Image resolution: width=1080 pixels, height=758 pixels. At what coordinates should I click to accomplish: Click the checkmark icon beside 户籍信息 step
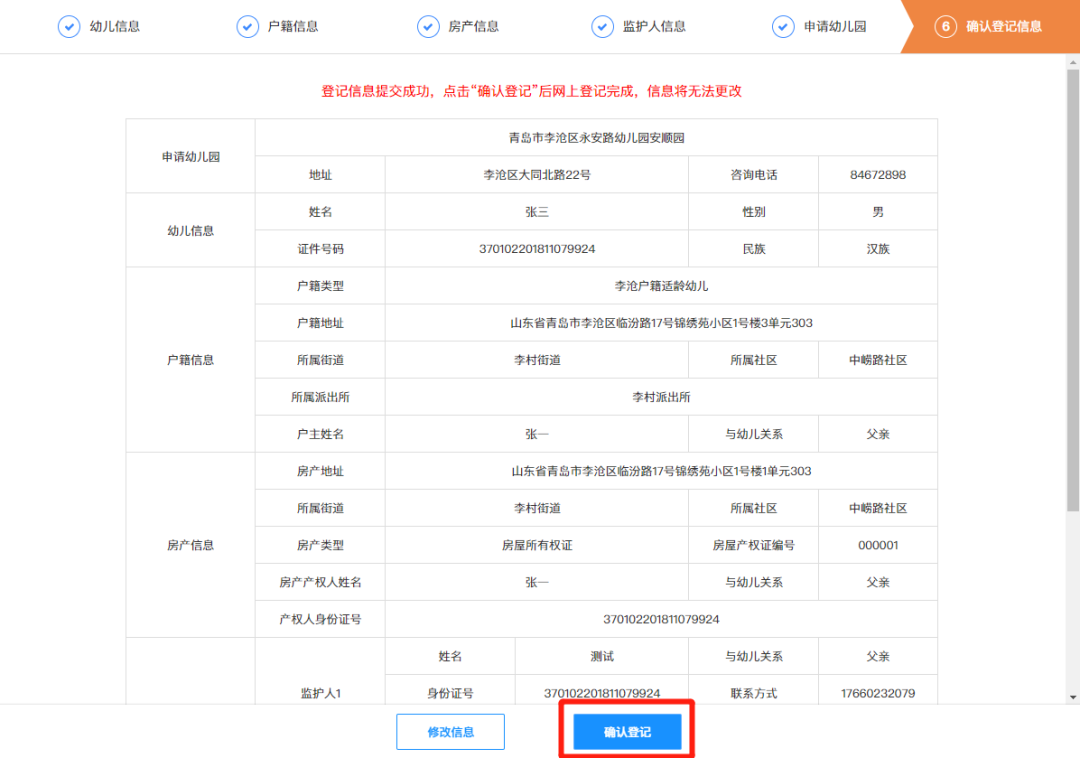(x=247, y=27)
